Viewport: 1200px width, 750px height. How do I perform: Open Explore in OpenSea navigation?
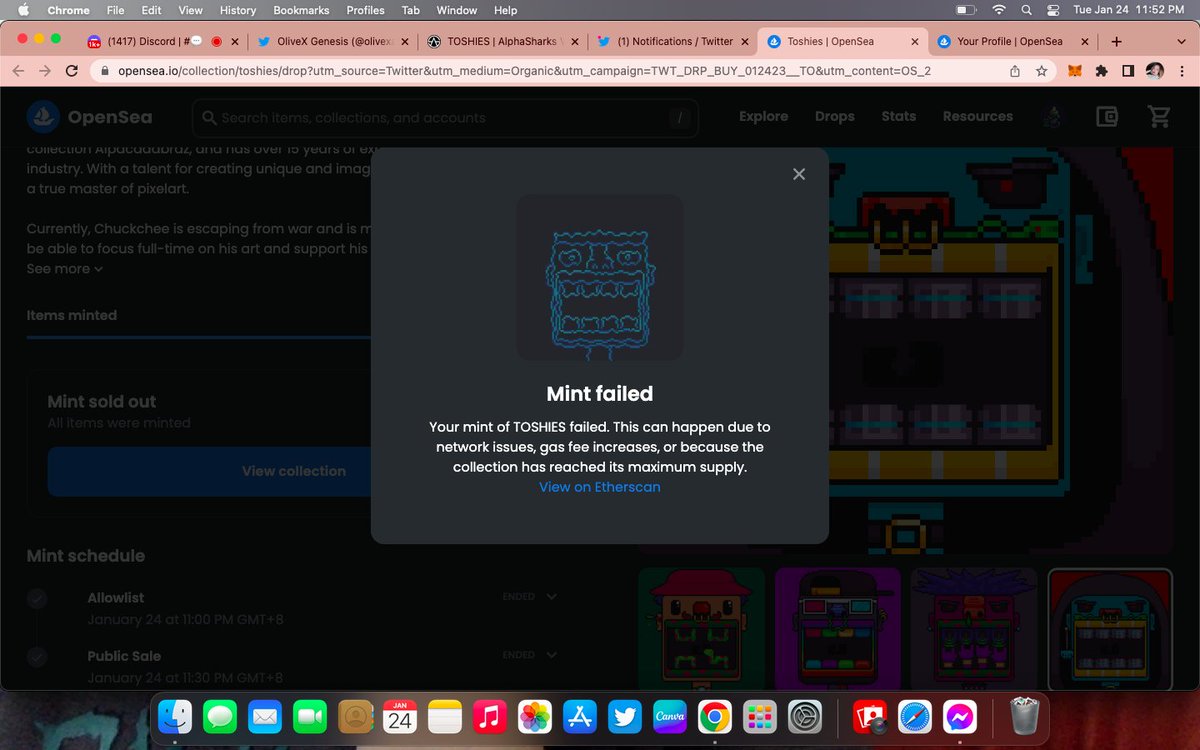point(764,116)
